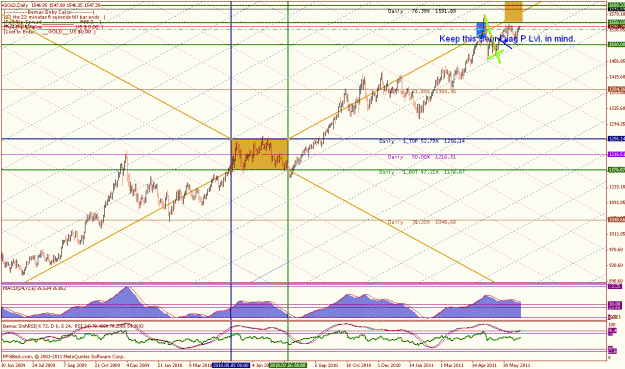This screenshot has width=625, height=369.
Task: Click the '14 Jan 2011' date label
Action: 421,365
